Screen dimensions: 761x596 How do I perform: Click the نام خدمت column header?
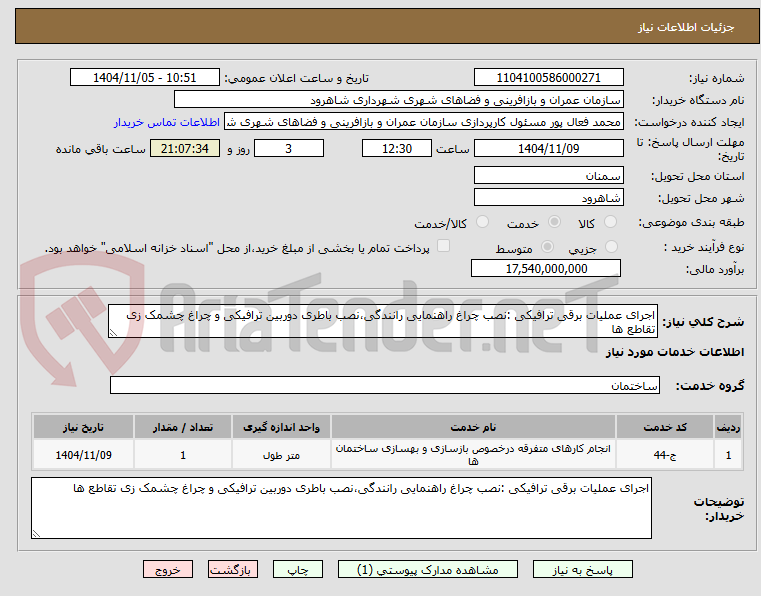[x=473, y=427]
